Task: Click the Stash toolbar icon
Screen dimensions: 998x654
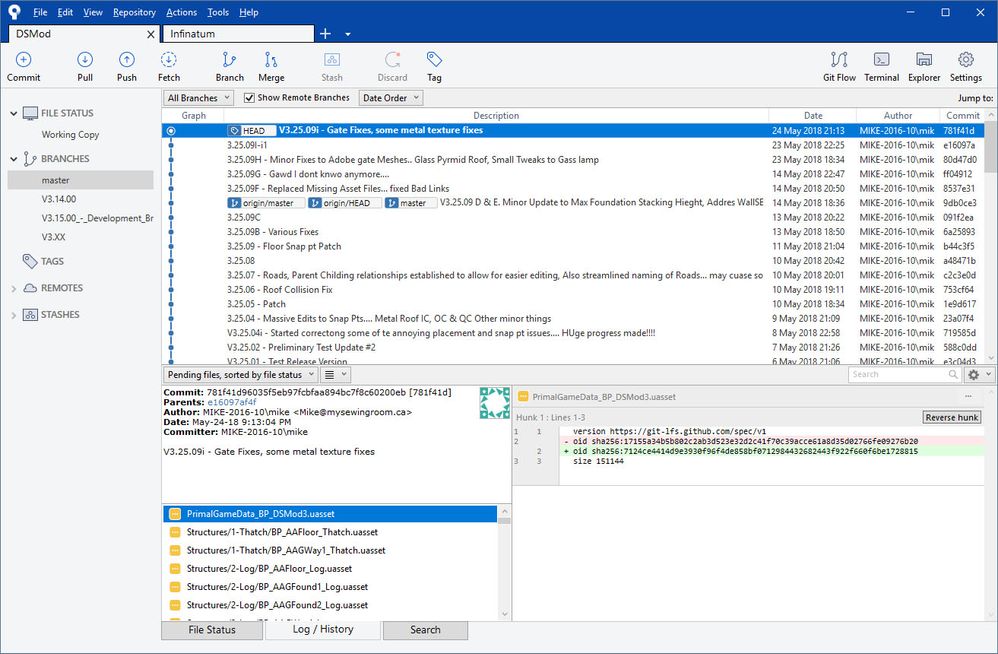Action: pos(332,66)
